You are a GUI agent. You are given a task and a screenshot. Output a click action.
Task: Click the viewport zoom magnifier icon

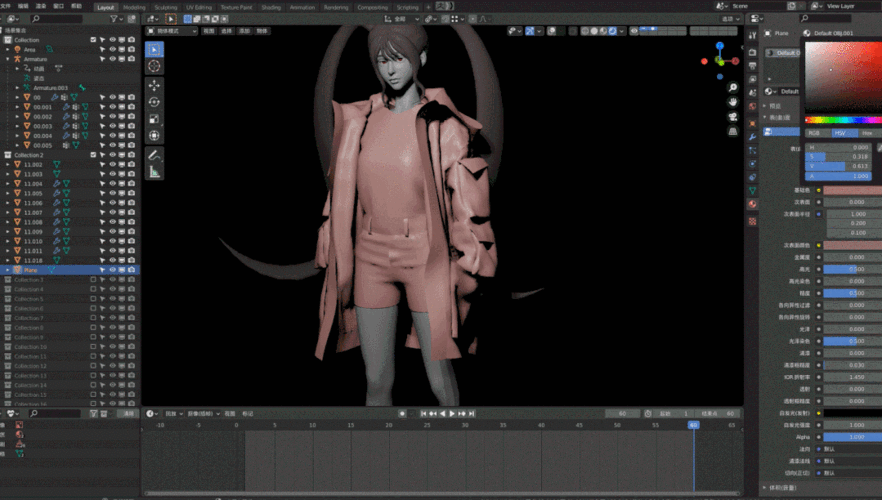tap(732, 88)
